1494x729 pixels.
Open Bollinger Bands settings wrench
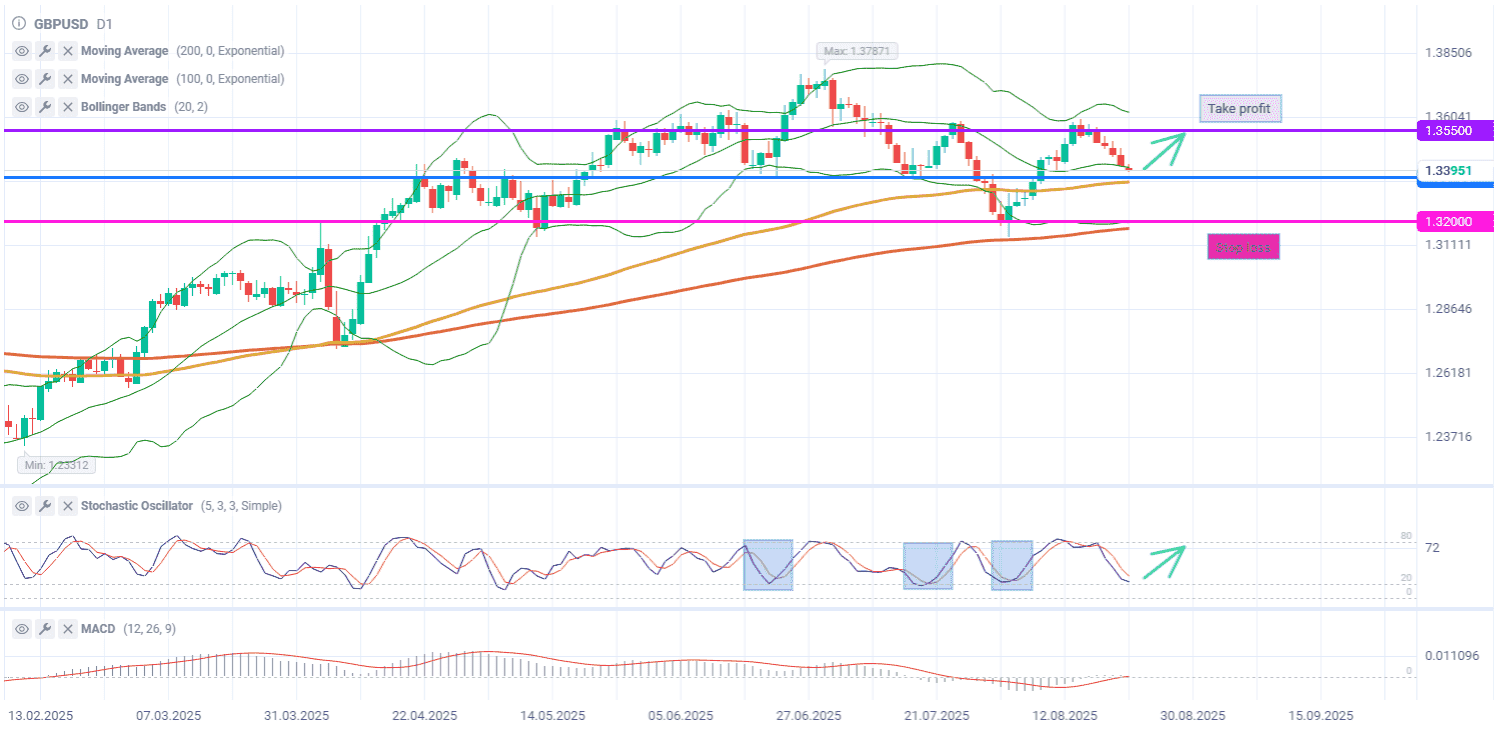(x=45, y=107)
